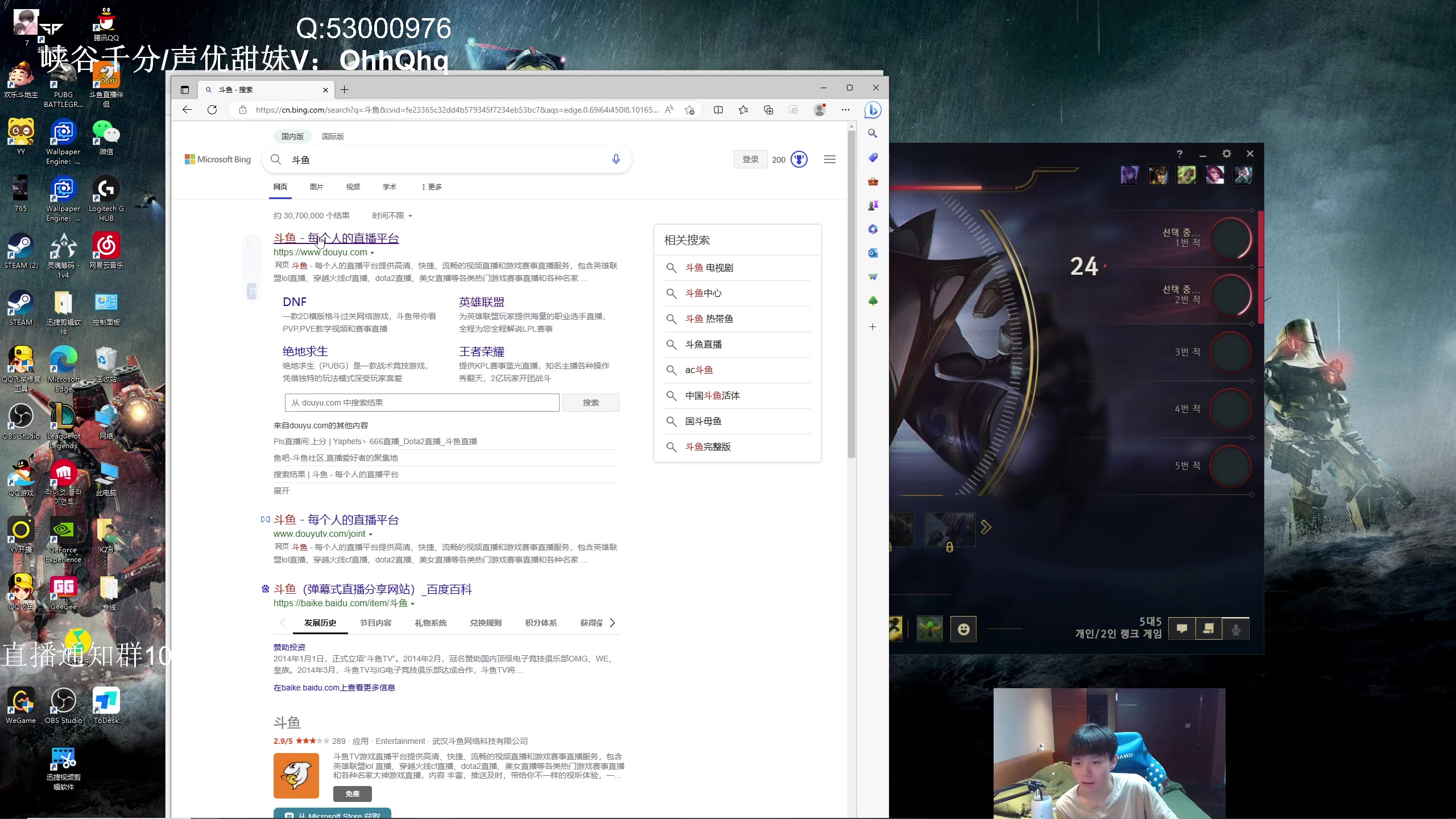Screen dimensions: 1456x819
Task: Click the Bing search box containing 斗鱼
Action: click(x=446, y=160)
